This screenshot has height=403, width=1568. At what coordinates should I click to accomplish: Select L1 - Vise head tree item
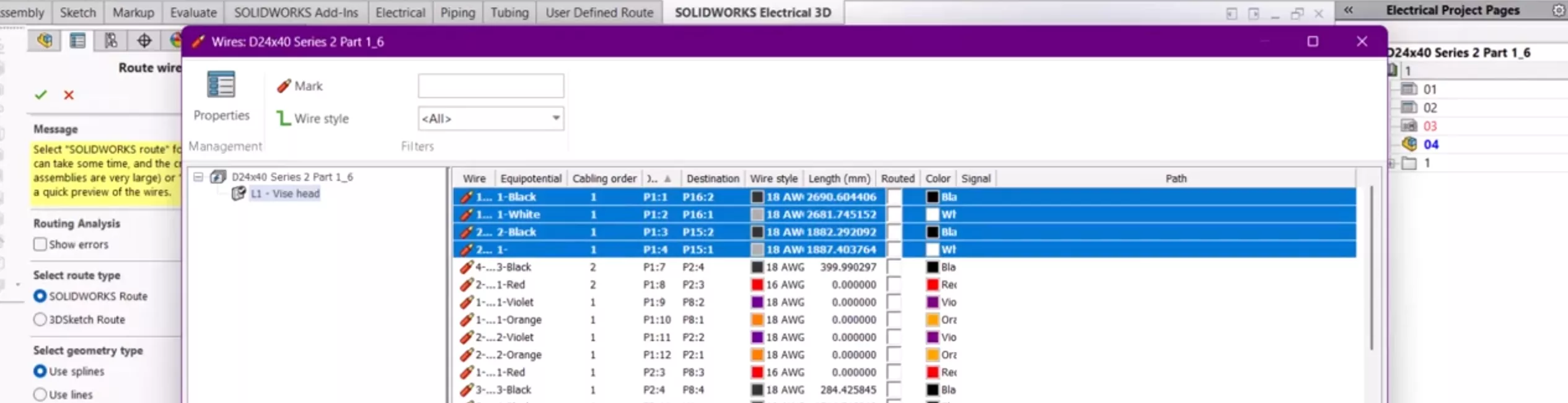coord(285,193)
